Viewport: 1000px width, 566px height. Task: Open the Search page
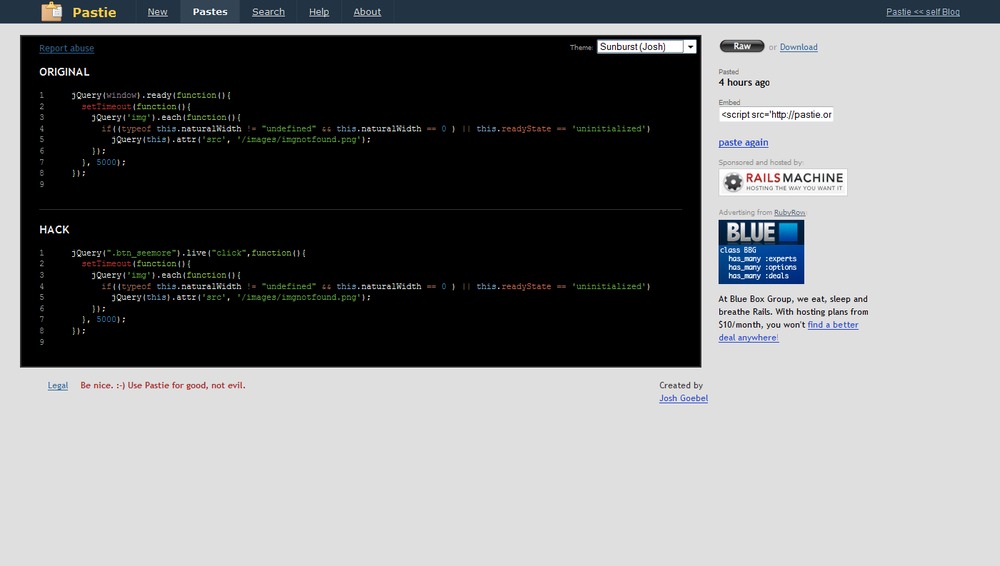click(x=268, y=12)
